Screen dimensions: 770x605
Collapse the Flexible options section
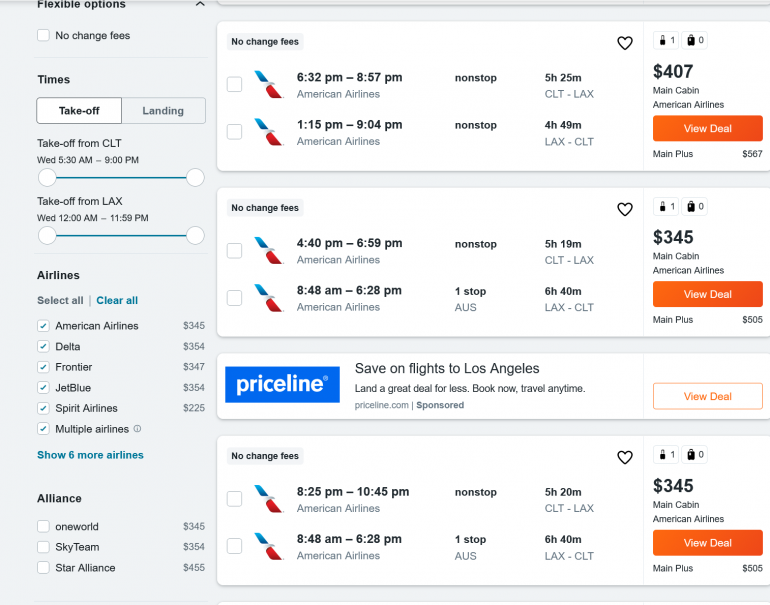coord(199,5)
